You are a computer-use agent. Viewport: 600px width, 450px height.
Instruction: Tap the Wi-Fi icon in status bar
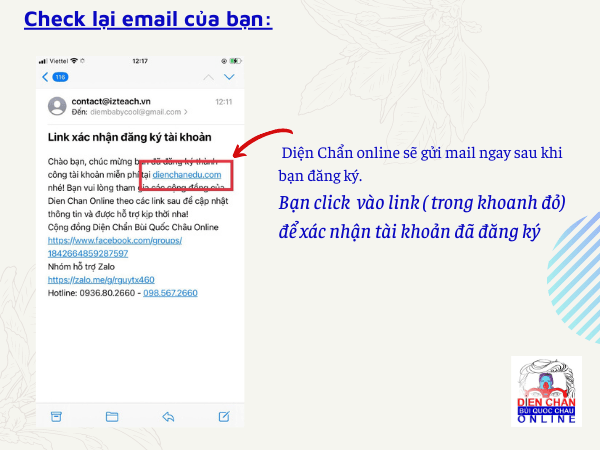(x=74, y=60)
